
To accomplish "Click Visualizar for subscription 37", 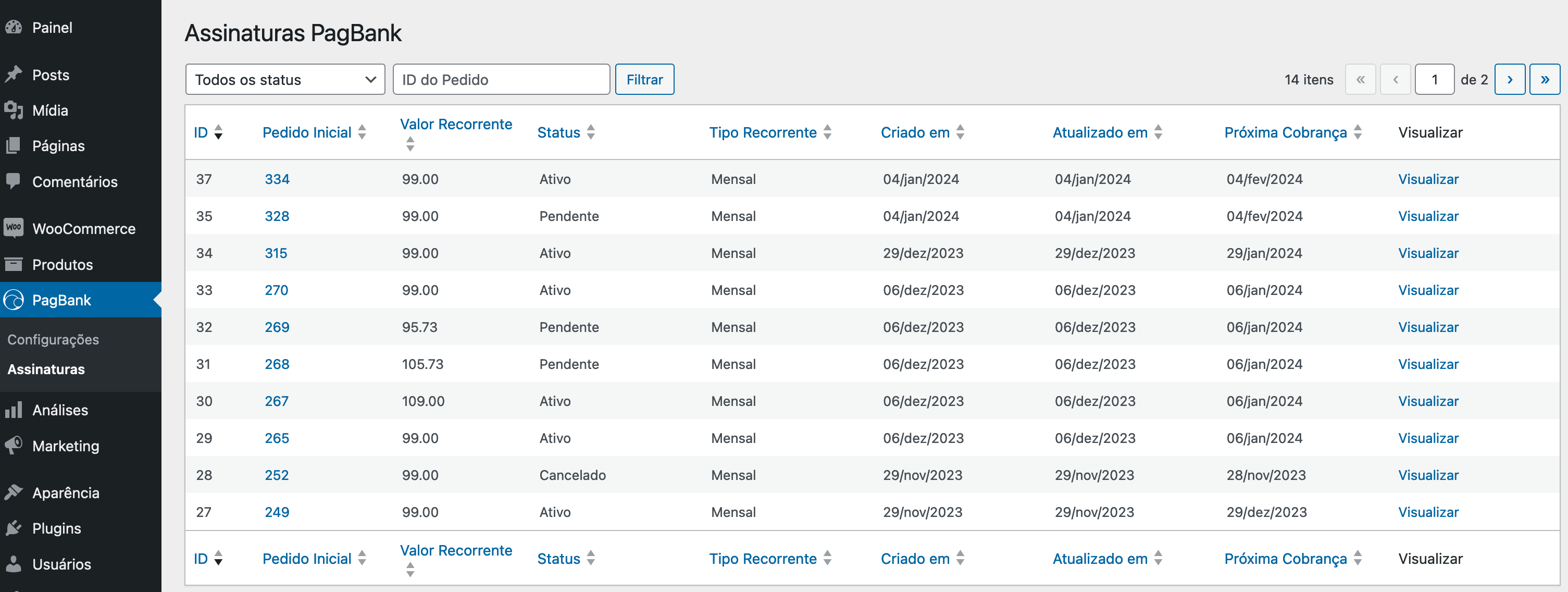I will coord(1428,179).
